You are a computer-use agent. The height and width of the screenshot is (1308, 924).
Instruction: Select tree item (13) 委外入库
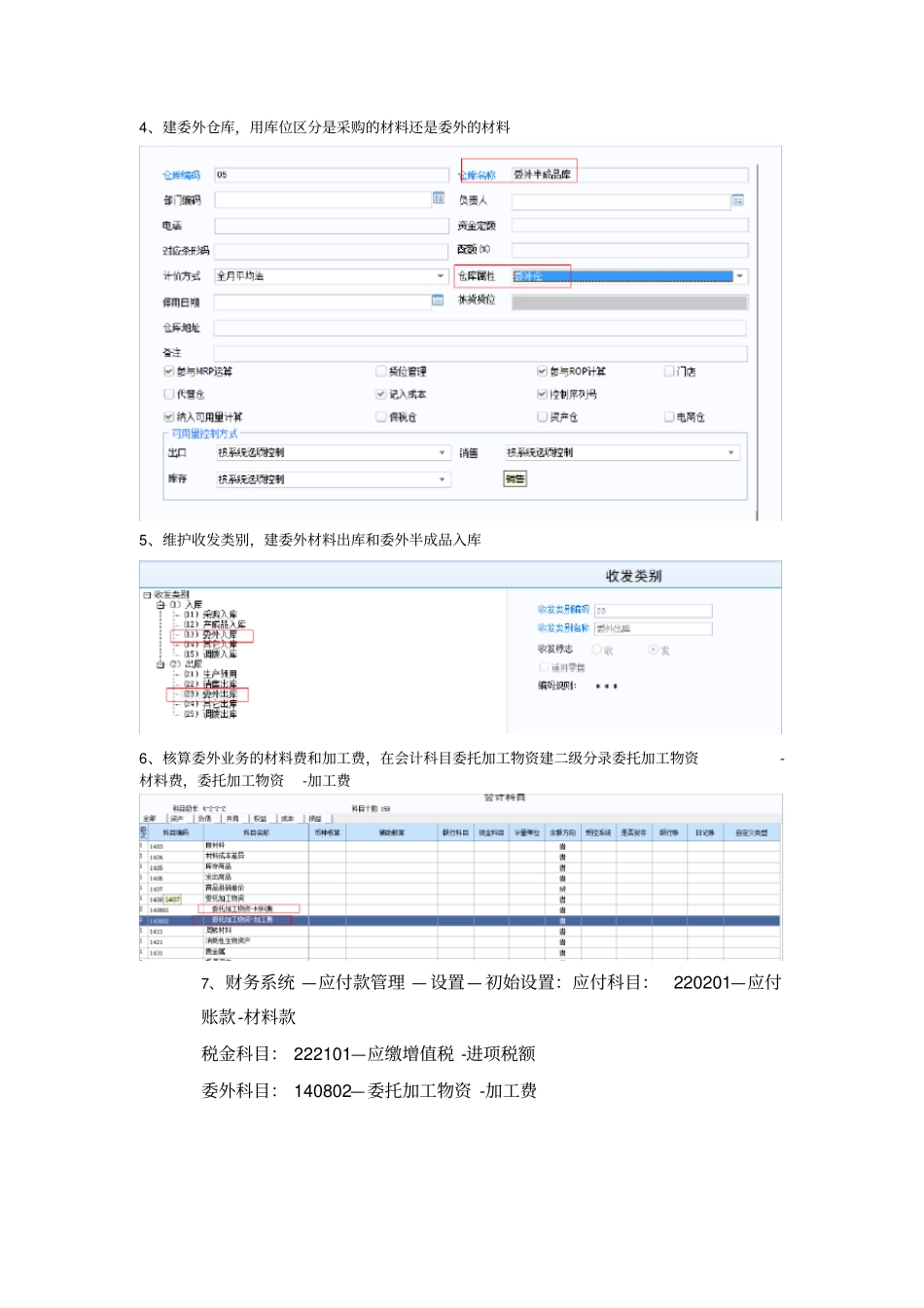pos(210,635)
